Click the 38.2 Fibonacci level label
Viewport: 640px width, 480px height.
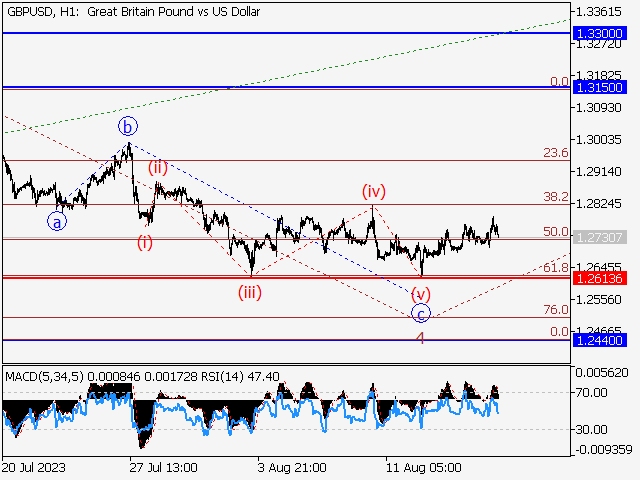556,197
